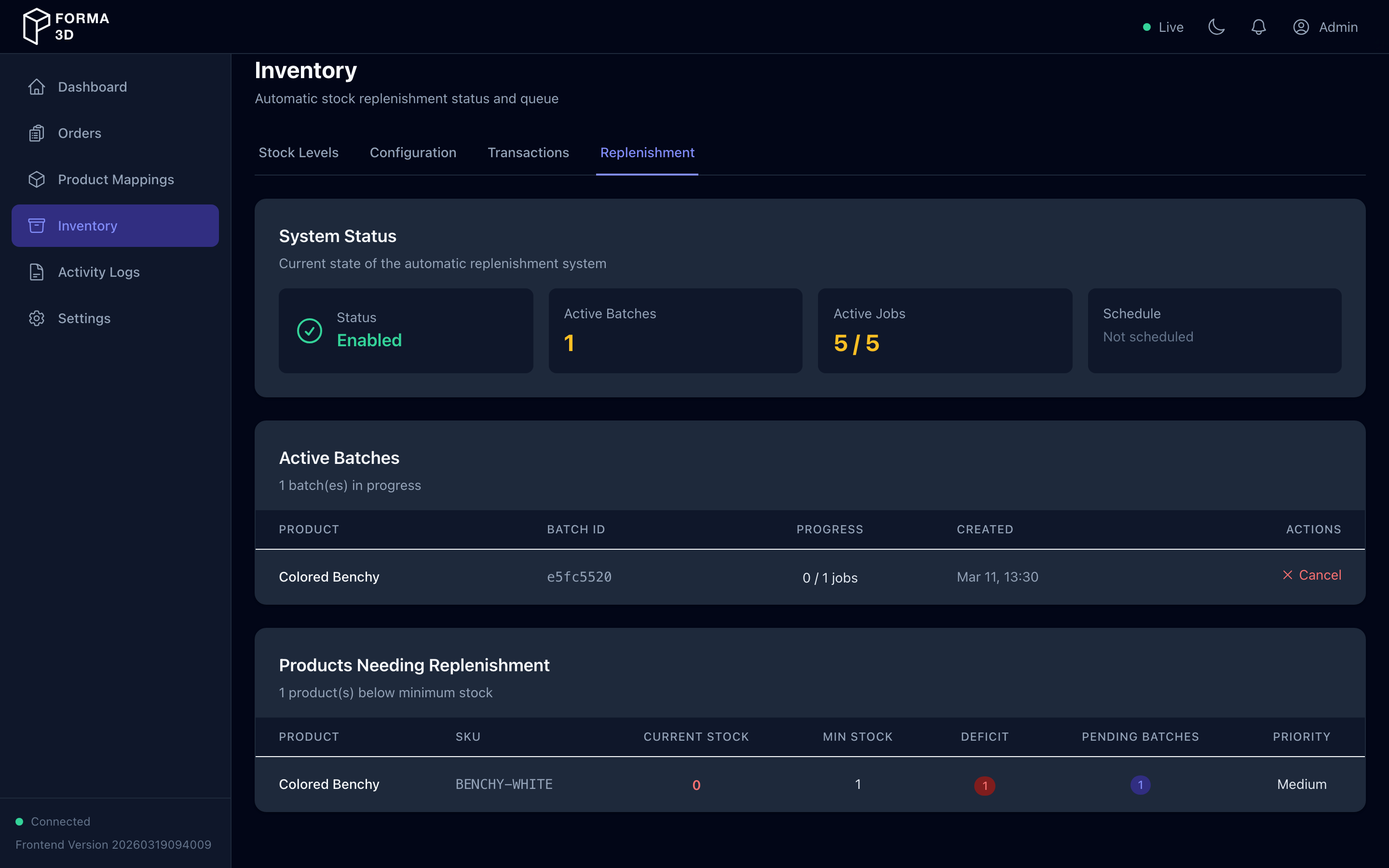The image size is (1389, 868).
Task: Open Orders from the sidebar
Action: [79, 133]
